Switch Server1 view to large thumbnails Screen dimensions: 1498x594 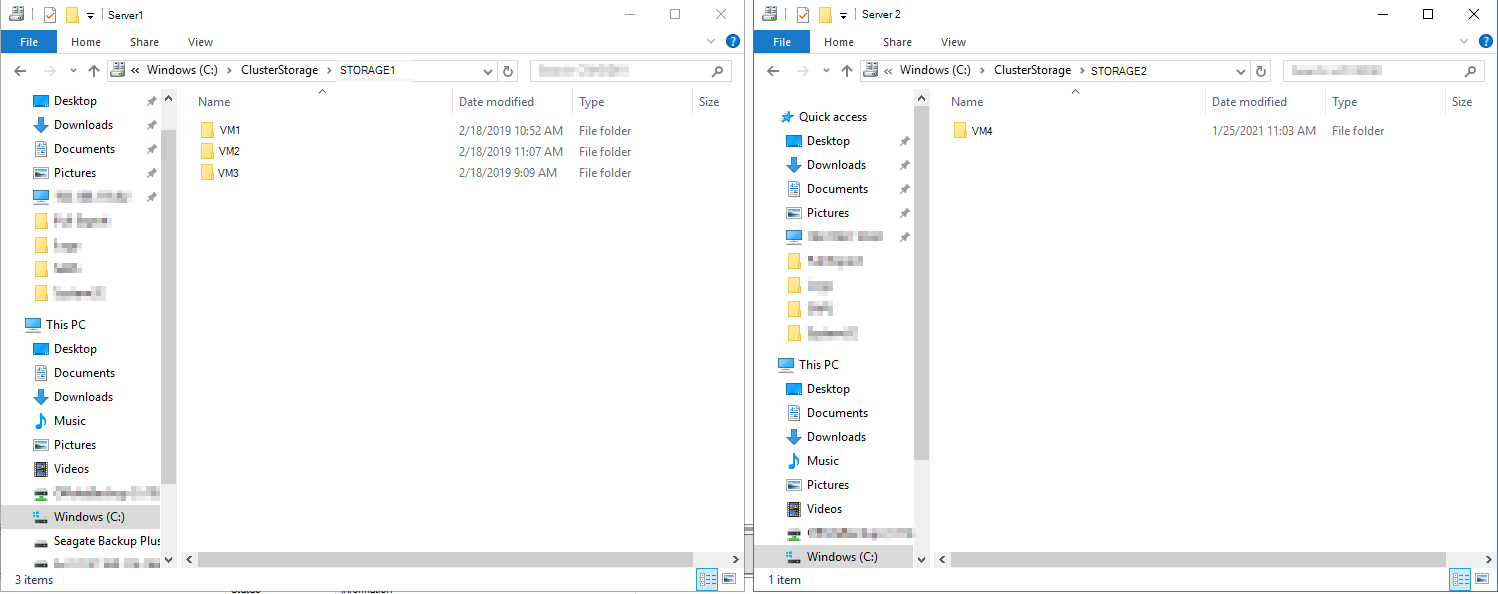pos(731,579)
